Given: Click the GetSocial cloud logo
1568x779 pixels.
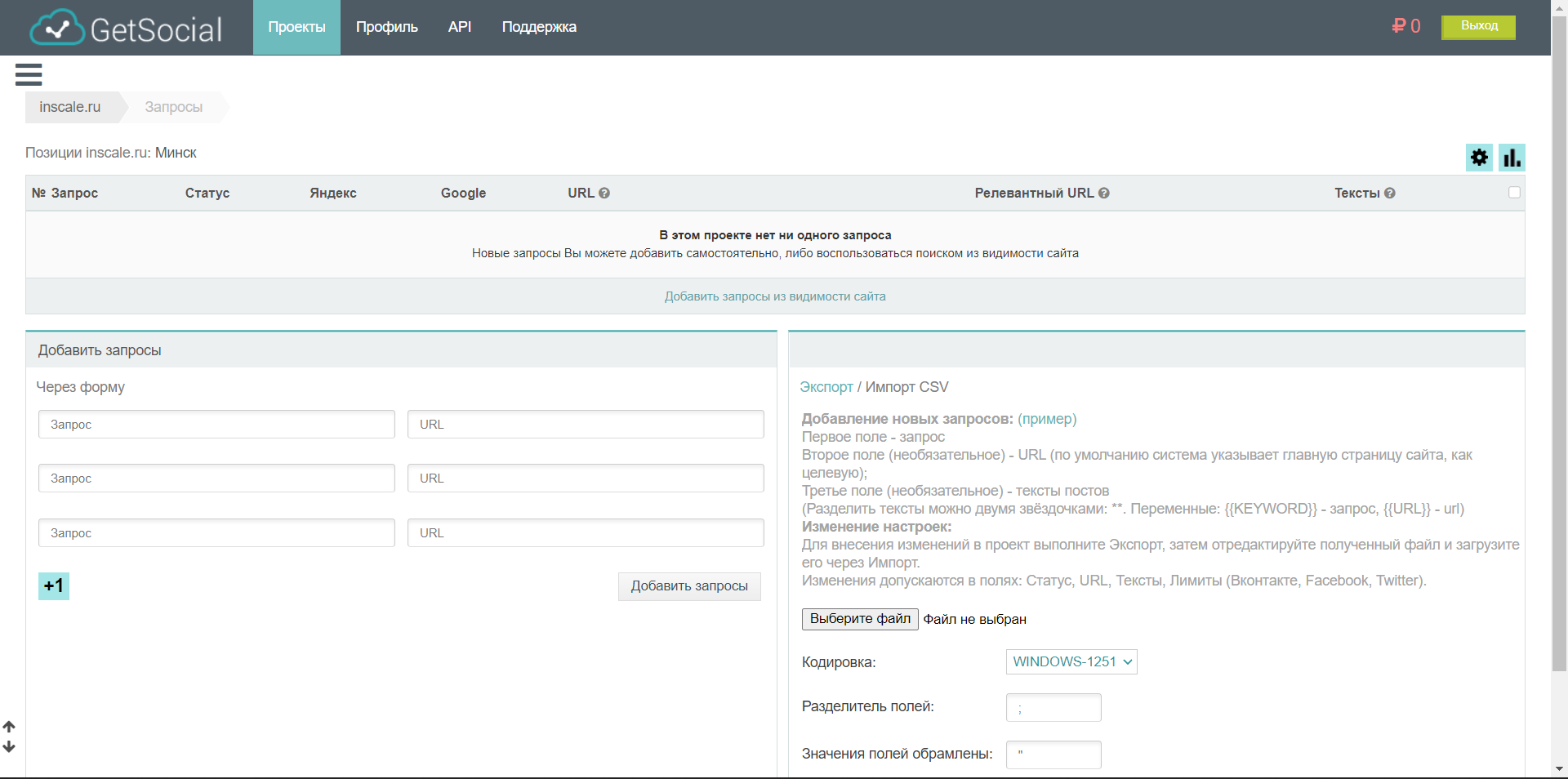Looking at the screenshot, I should (x=126, y=29).
